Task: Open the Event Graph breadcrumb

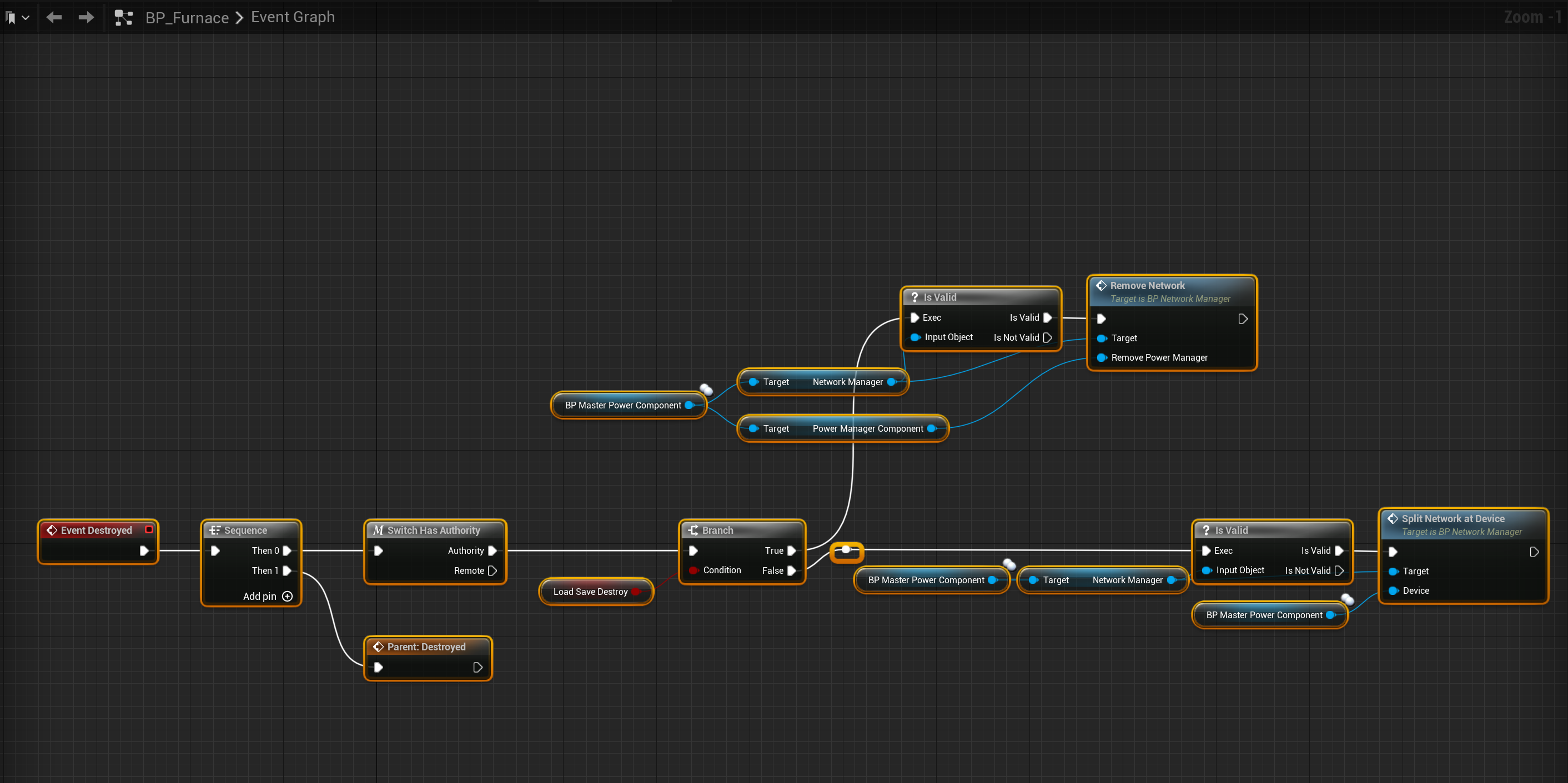Action: 293,17
